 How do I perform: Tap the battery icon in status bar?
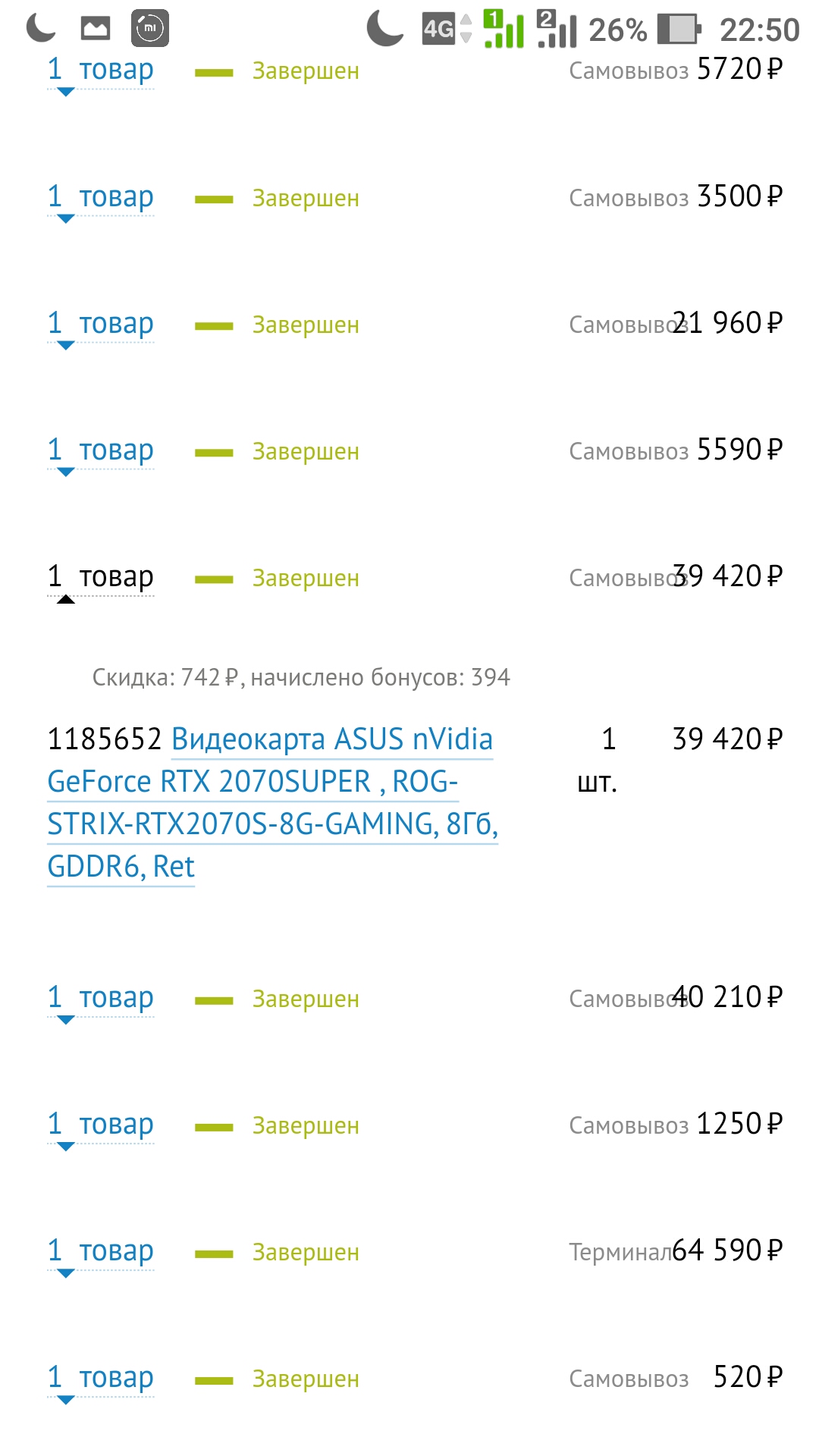pos(677,30)
